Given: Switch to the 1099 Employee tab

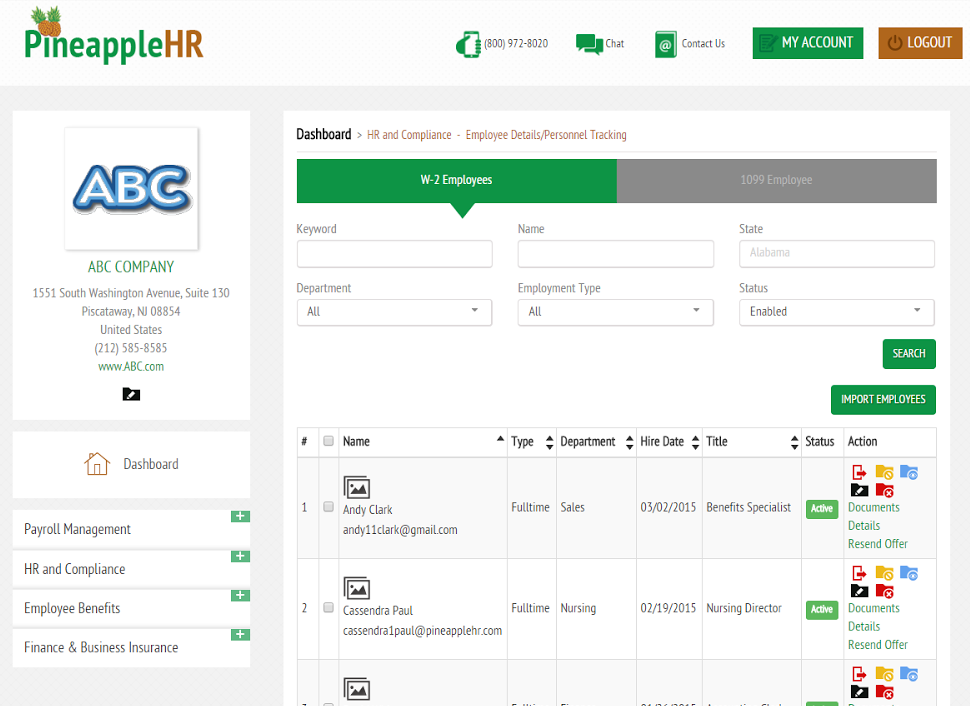Looking at the screenshot, I should 776,181.
